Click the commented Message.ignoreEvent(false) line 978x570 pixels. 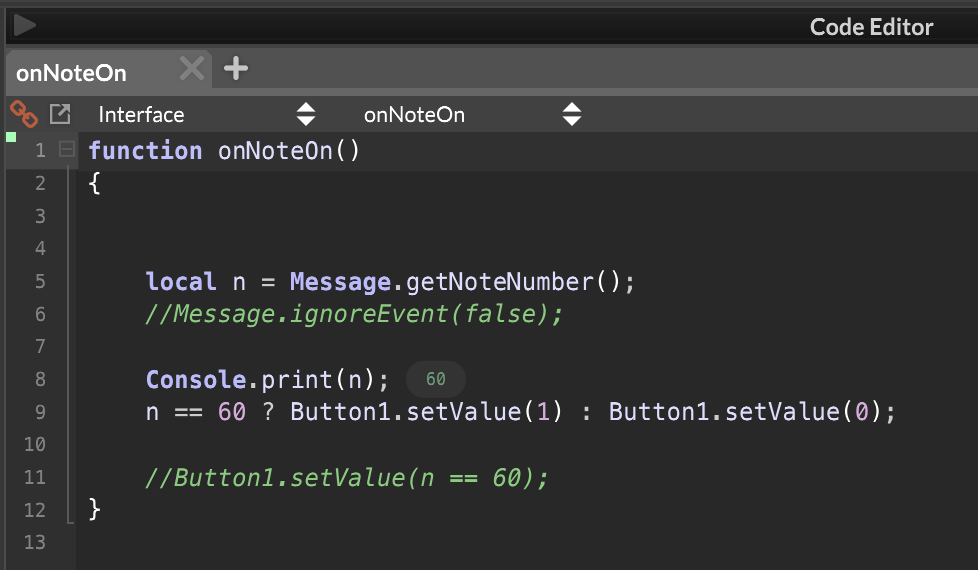354,314
